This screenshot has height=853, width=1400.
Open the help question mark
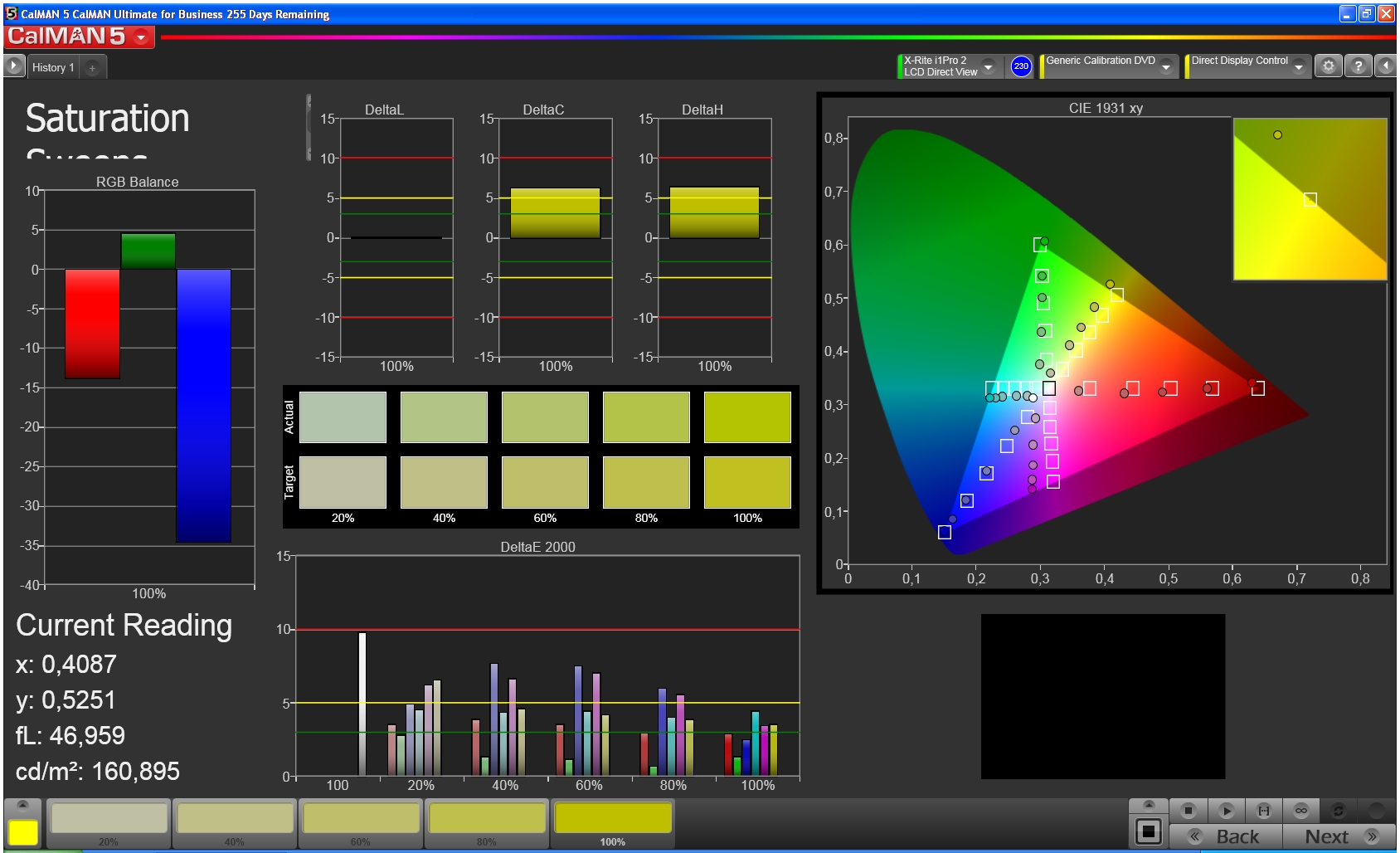[x=1358, y=66]
